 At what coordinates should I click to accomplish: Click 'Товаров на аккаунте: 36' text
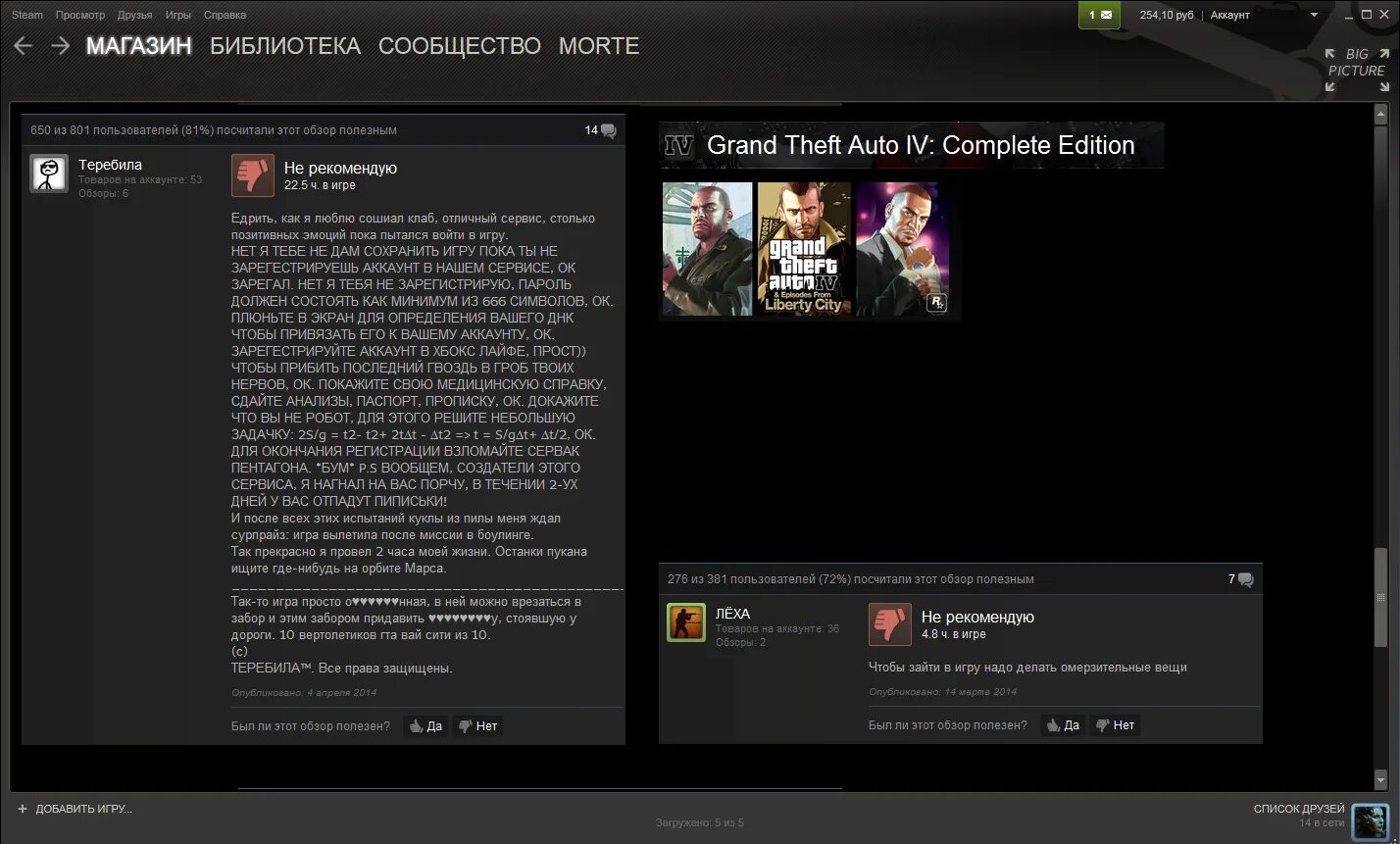coord(777,628)
